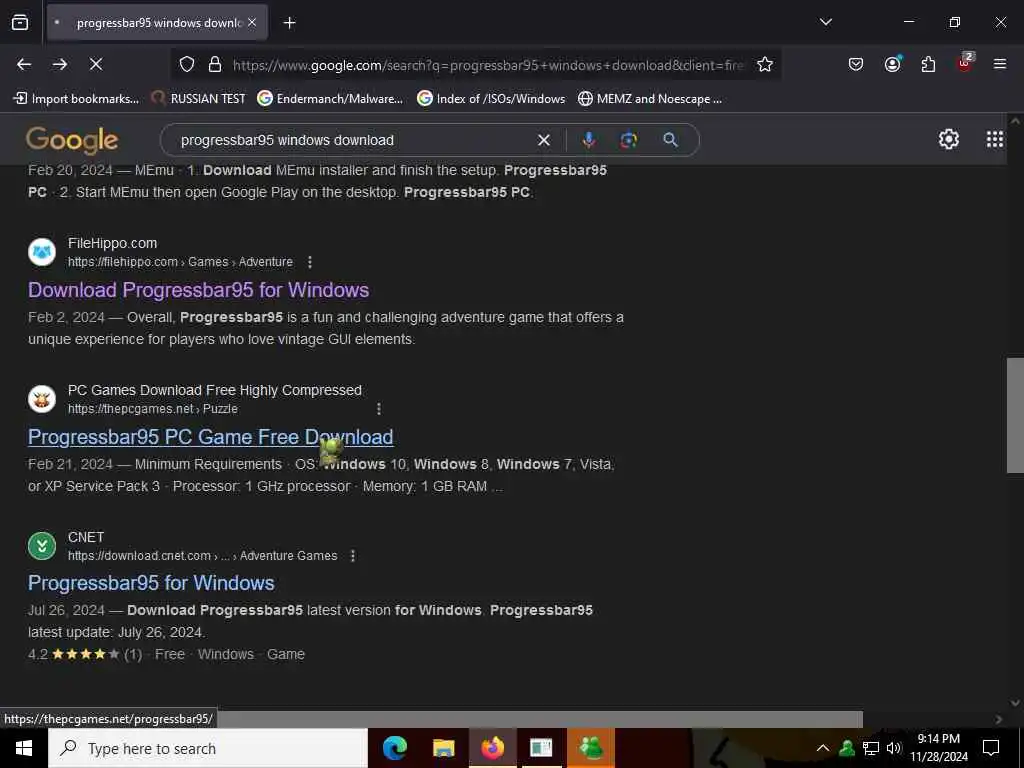Open Firefox account menu
The width and height of the screenshot is (1024, 768).
point(892,63)
